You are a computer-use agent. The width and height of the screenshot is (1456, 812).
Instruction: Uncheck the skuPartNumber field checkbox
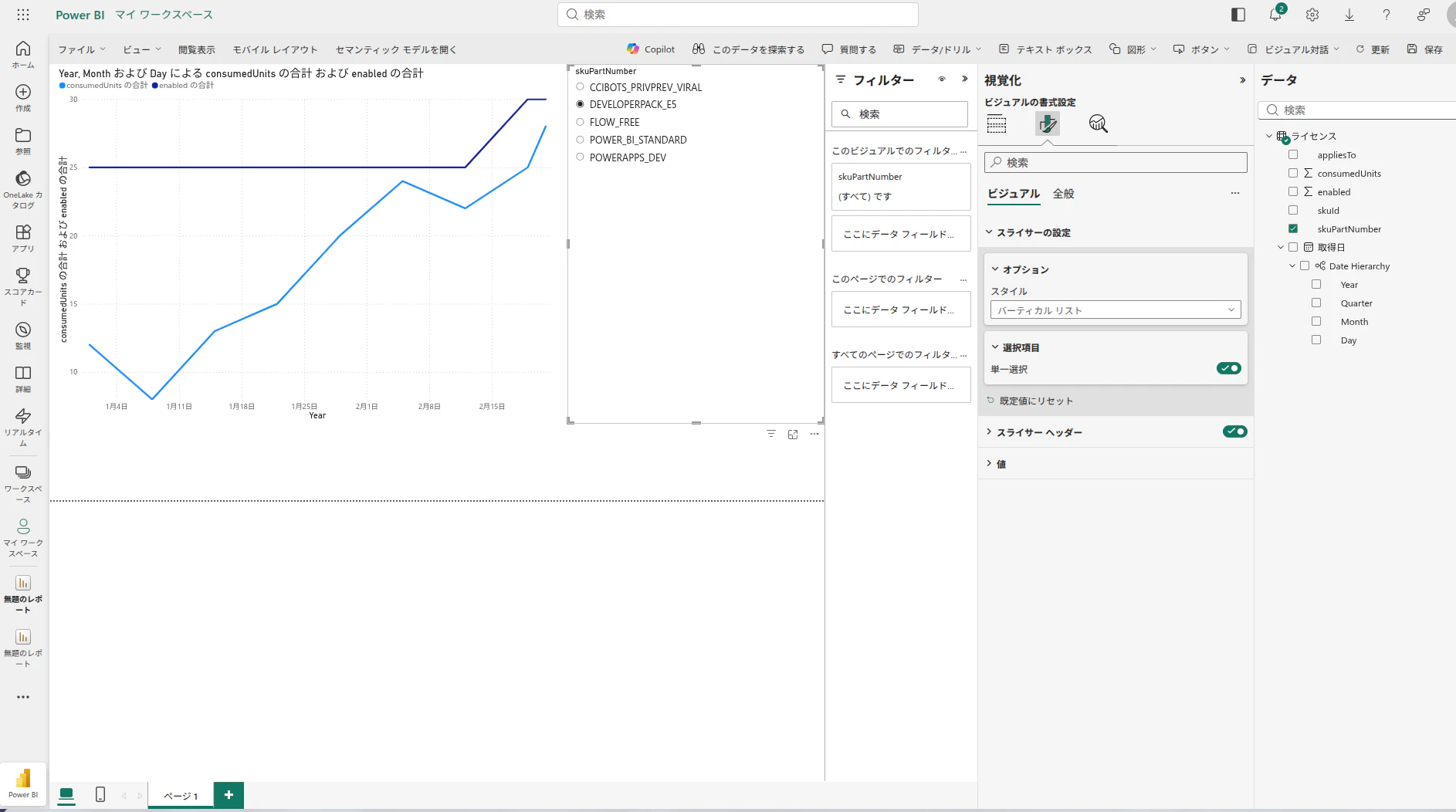click(x=1293, y=228)
